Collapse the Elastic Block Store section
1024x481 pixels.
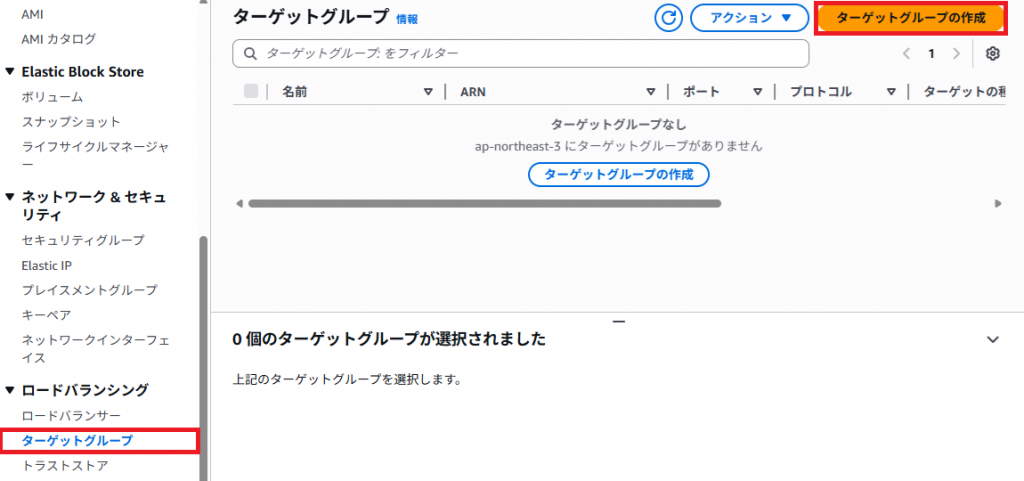click(x=10, y=72)
